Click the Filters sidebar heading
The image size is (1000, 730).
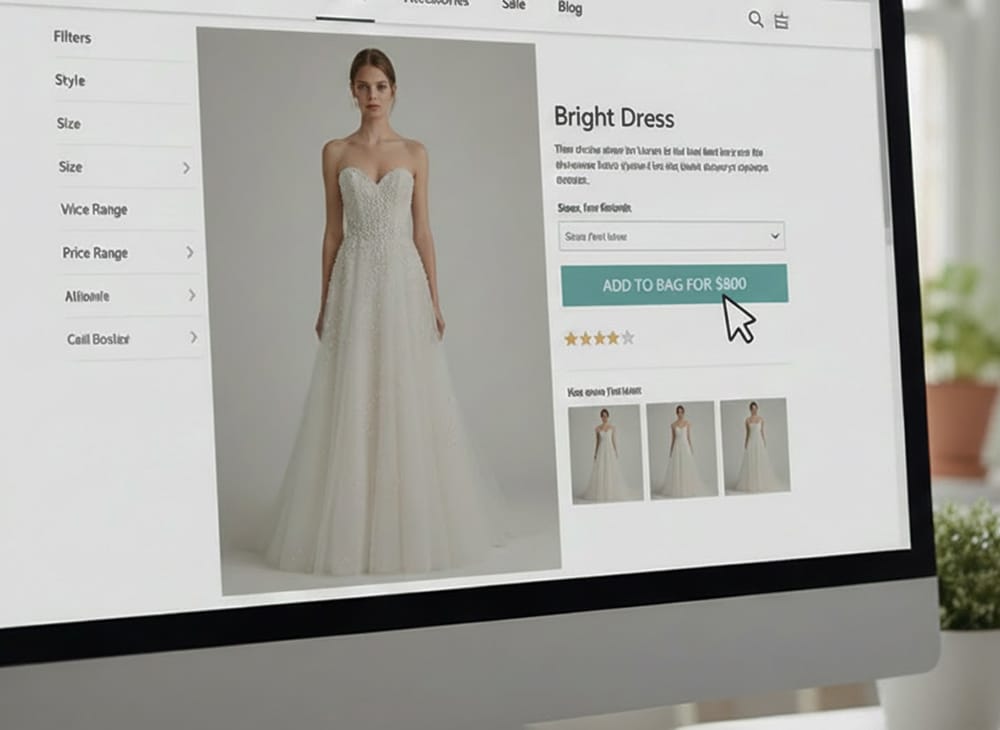(x=72, y=38)
